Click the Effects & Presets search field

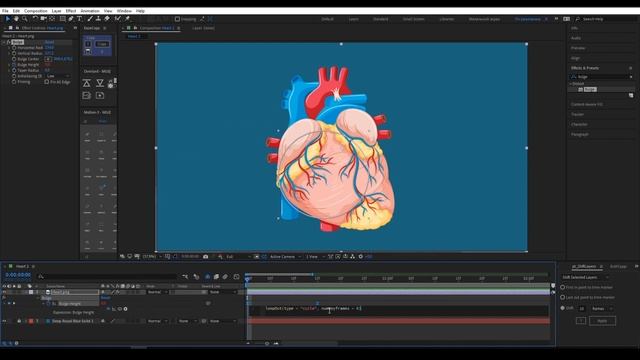(x=602, y=77)
